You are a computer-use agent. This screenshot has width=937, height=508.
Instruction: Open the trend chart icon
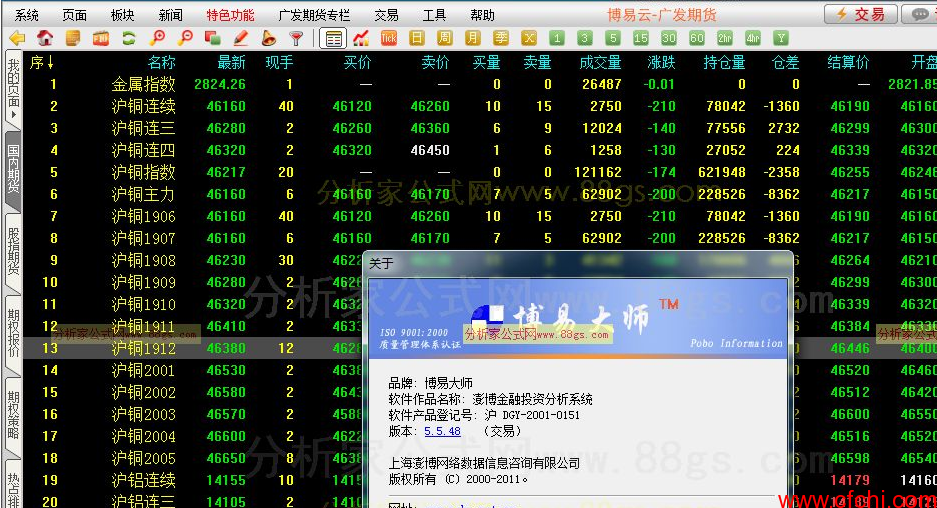[361, 38]
